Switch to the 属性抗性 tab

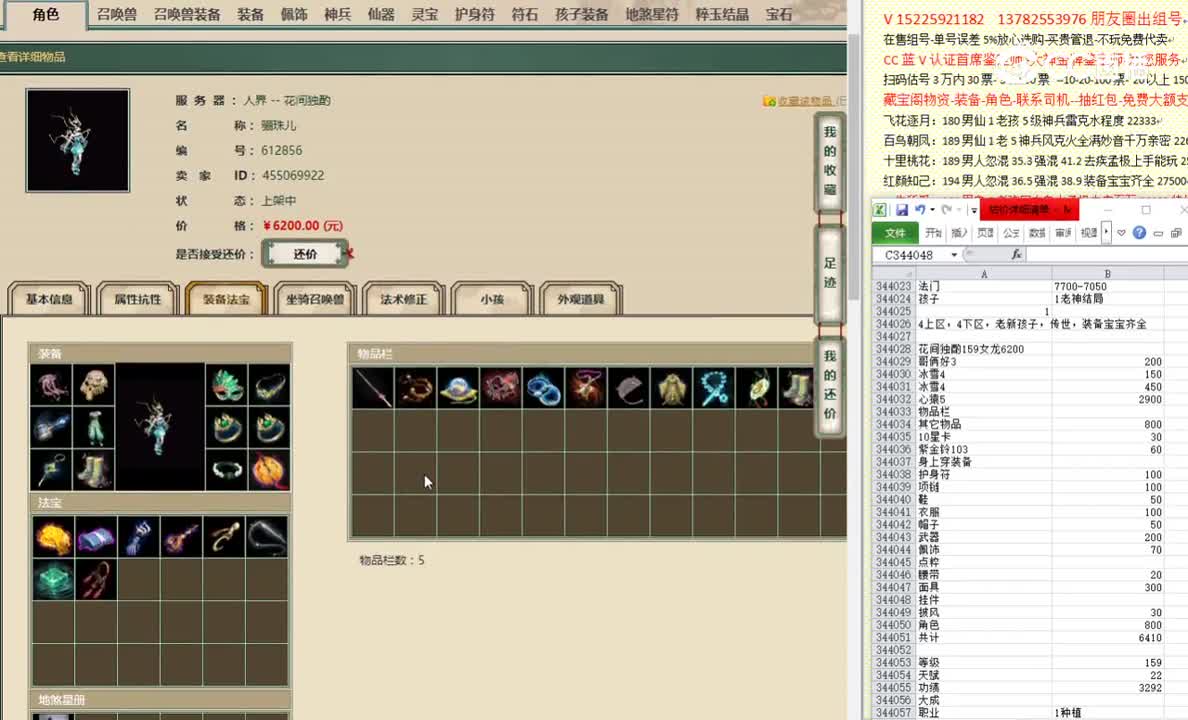(x=137, y=298)
